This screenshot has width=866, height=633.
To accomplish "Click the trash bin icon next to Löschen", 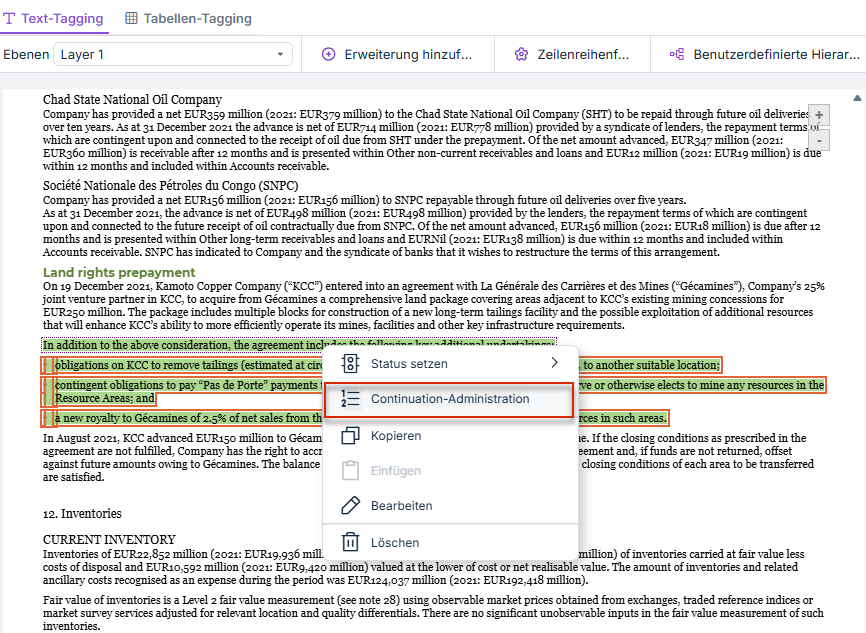I will tap(350, 542).
